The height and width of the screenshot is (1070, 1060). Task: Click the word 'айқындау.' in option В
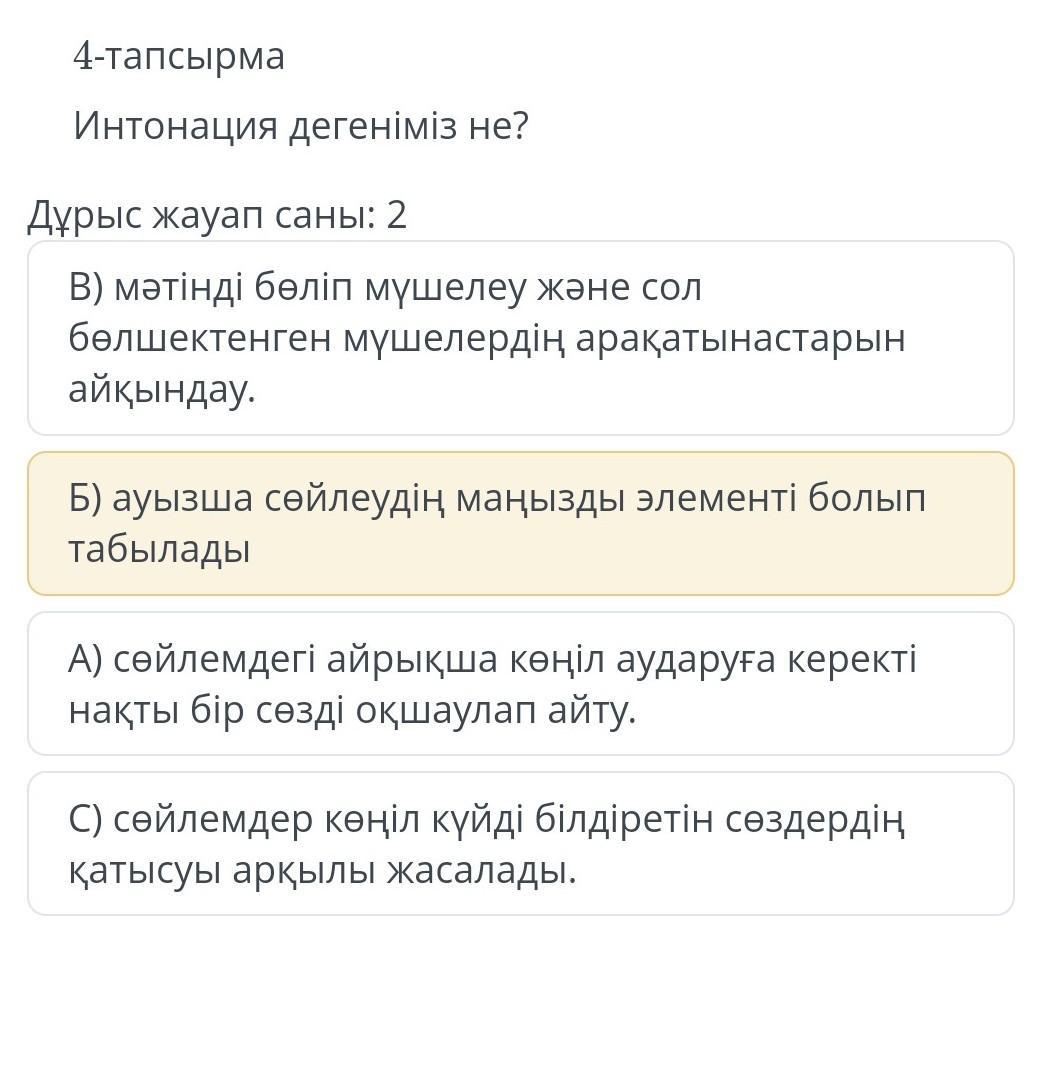(x=162, y=390)
